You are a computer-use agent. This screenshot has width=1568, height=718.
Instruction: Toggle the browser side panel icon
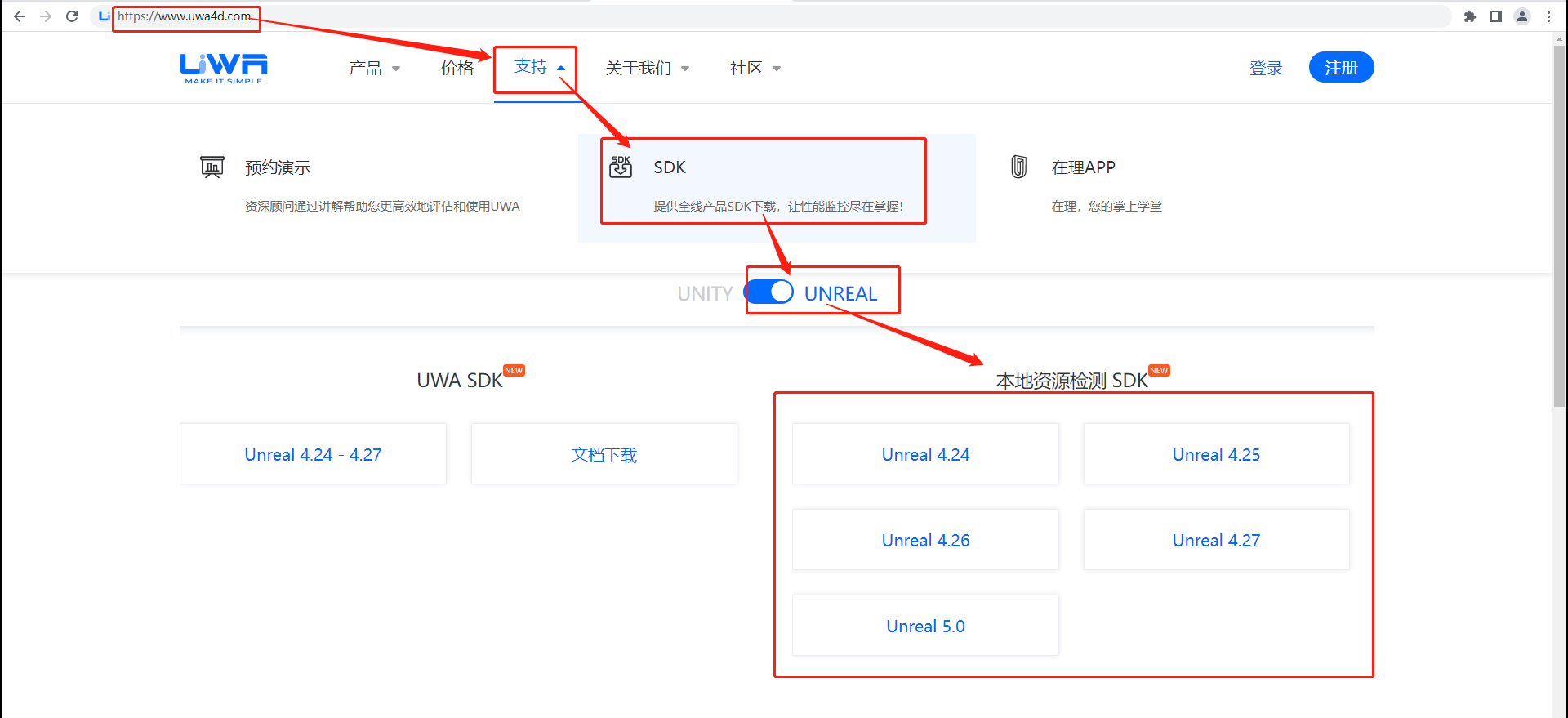1496,16
